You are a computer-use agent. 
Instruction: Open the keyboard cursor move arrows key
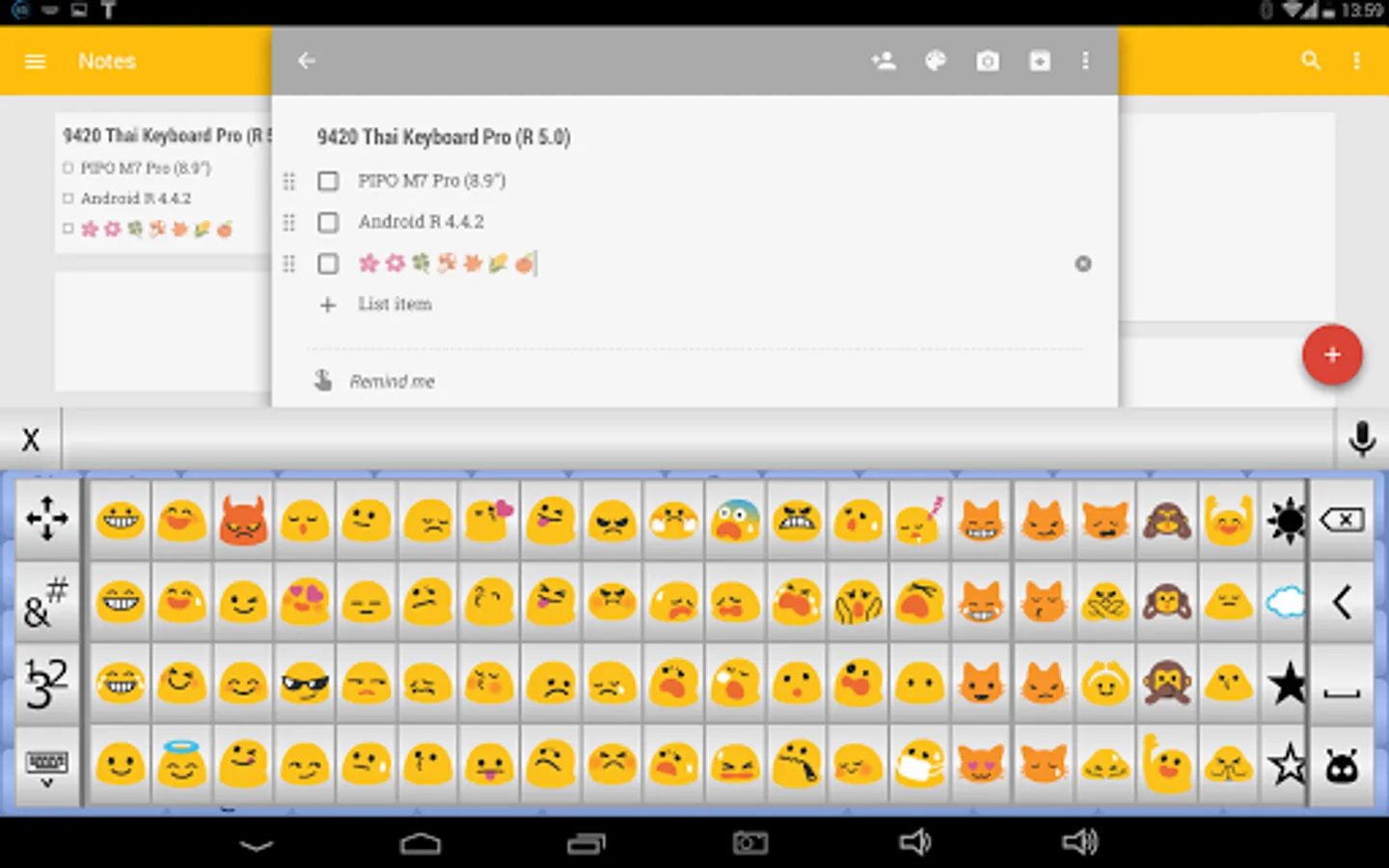point(47,520)
